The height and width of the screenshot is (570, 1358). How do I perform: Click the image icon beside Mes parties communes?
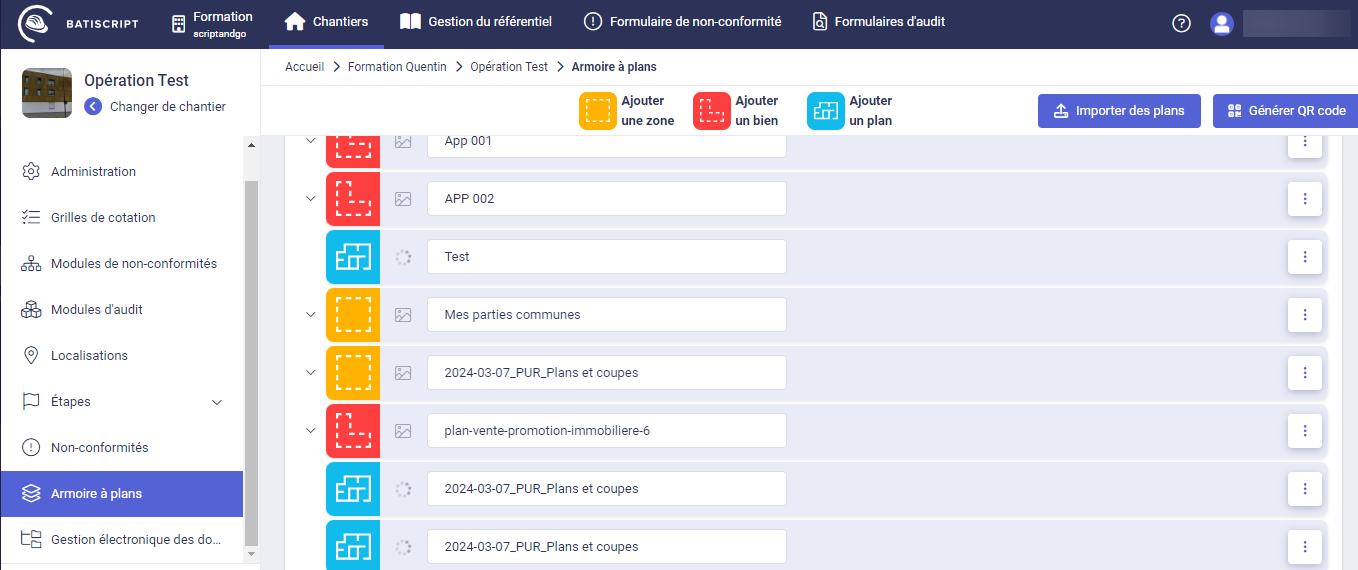pyautogui.click(x=403, y=315)
